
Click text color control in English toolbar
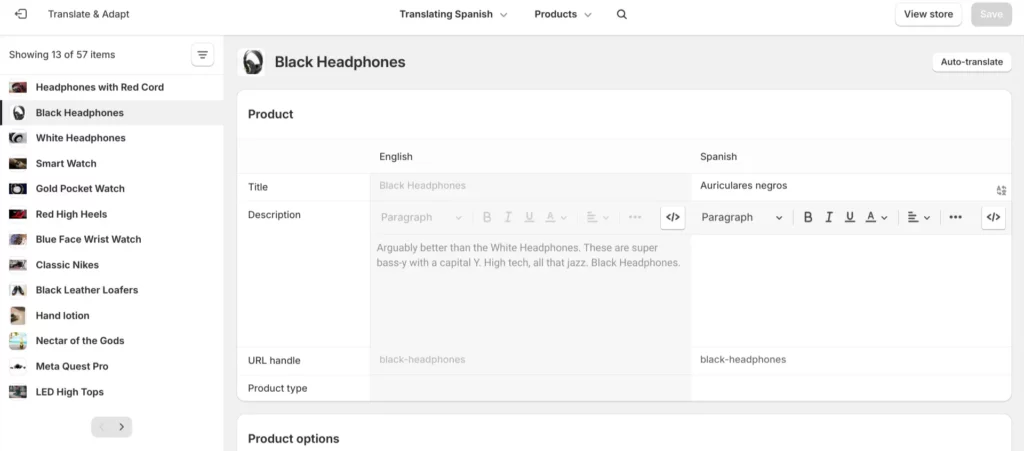(x=556, y=217)
